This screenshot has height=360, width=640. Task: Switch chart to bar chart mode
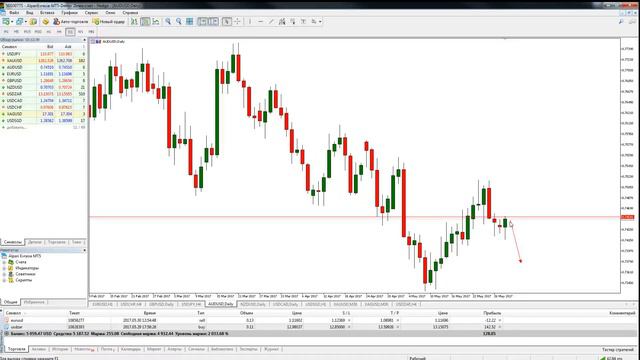click(x=134, y=22)
